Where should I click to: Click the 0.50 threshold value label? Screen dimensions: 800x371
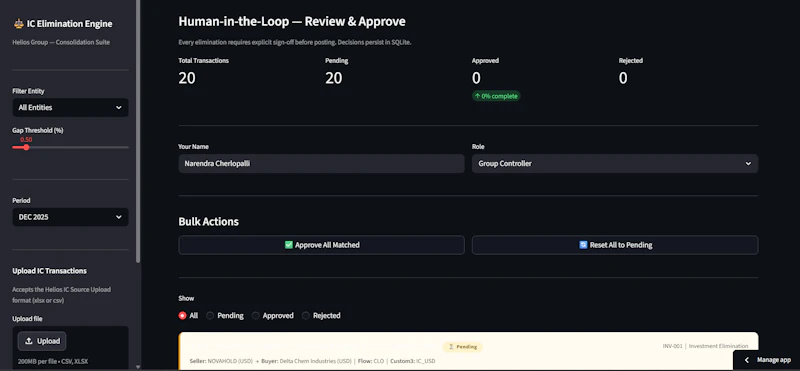tap(26, 140)
